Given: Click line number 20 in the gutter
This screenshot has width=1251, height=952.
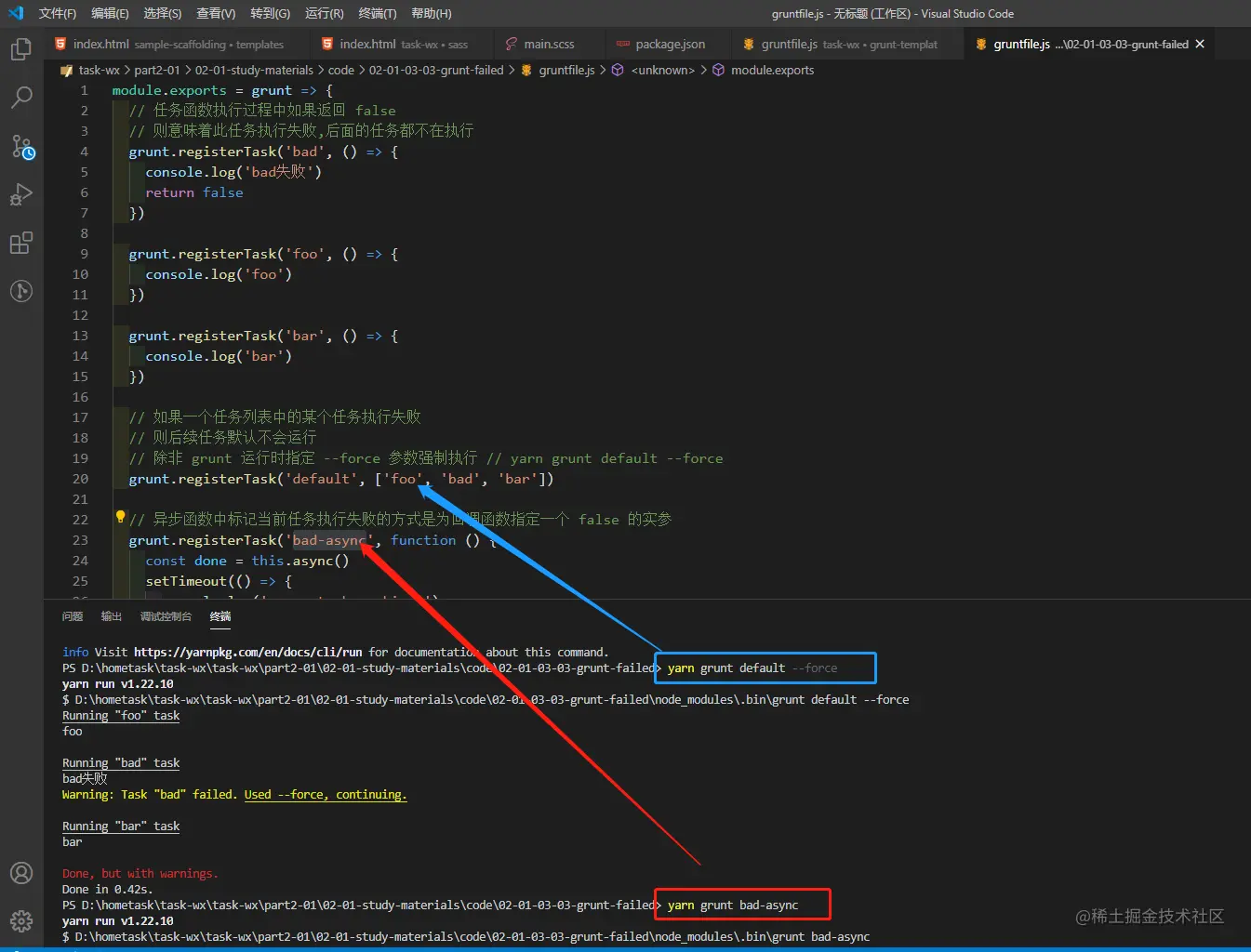Looking at the screenshot, I should click(80, 479).
